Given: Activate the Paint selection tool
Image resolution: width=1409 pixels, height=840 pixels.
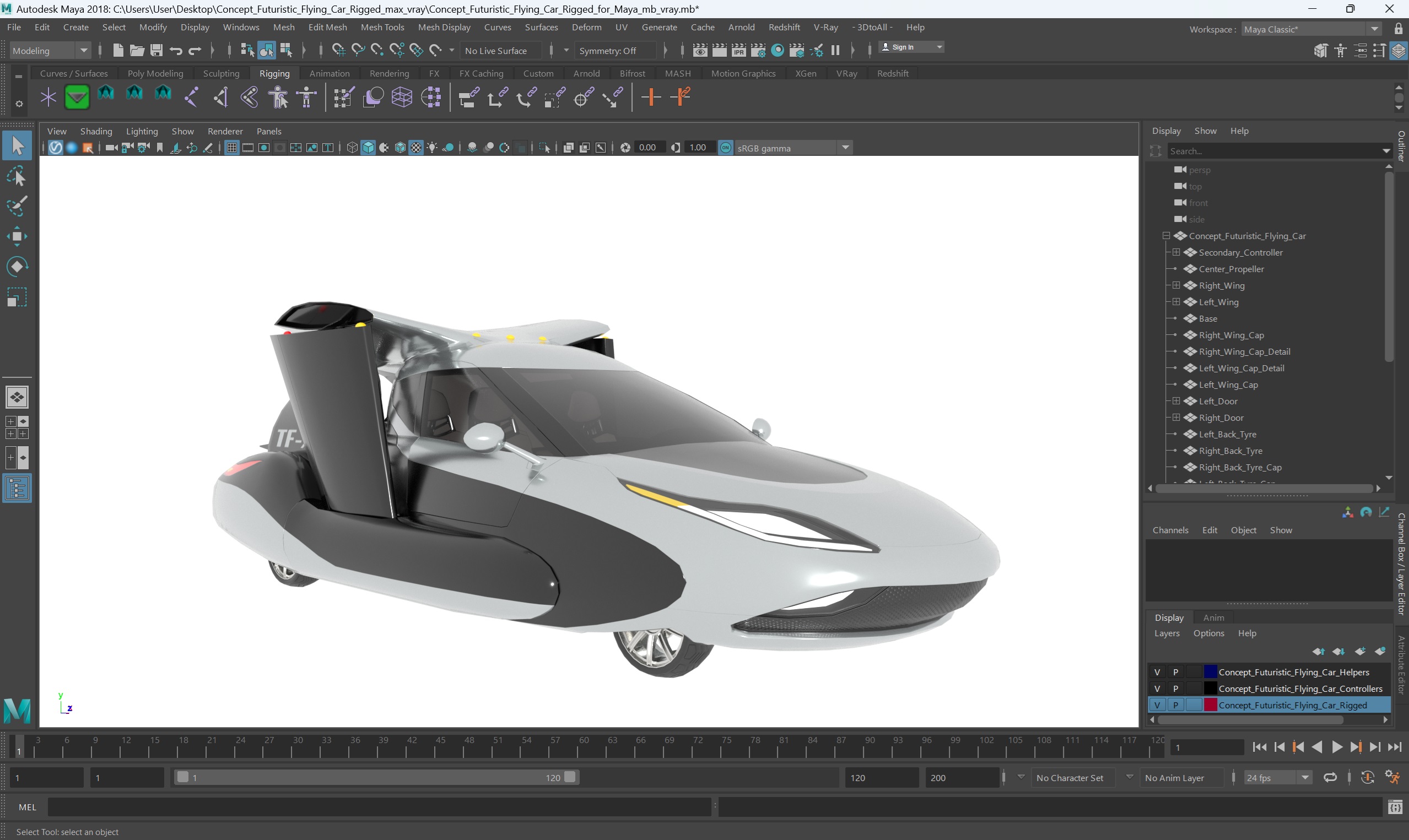Looking at the screenshot, I should coord(17,207).
